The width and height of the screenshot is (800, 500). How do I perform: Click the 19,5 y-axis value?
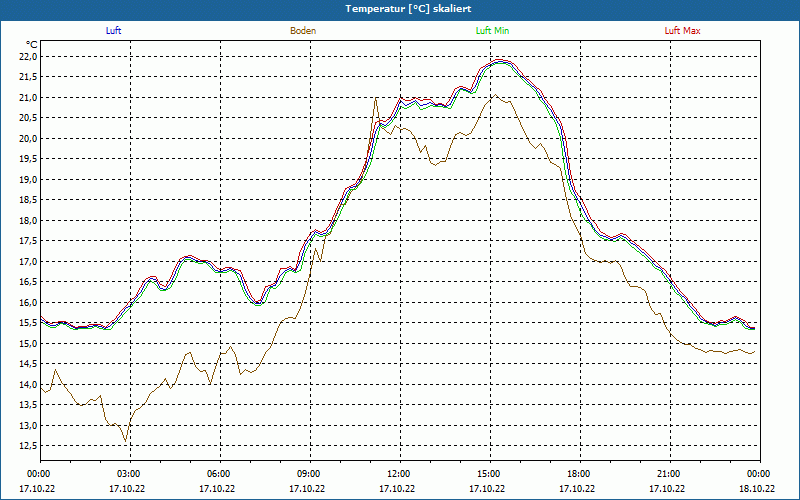click(x=27, y=159)
